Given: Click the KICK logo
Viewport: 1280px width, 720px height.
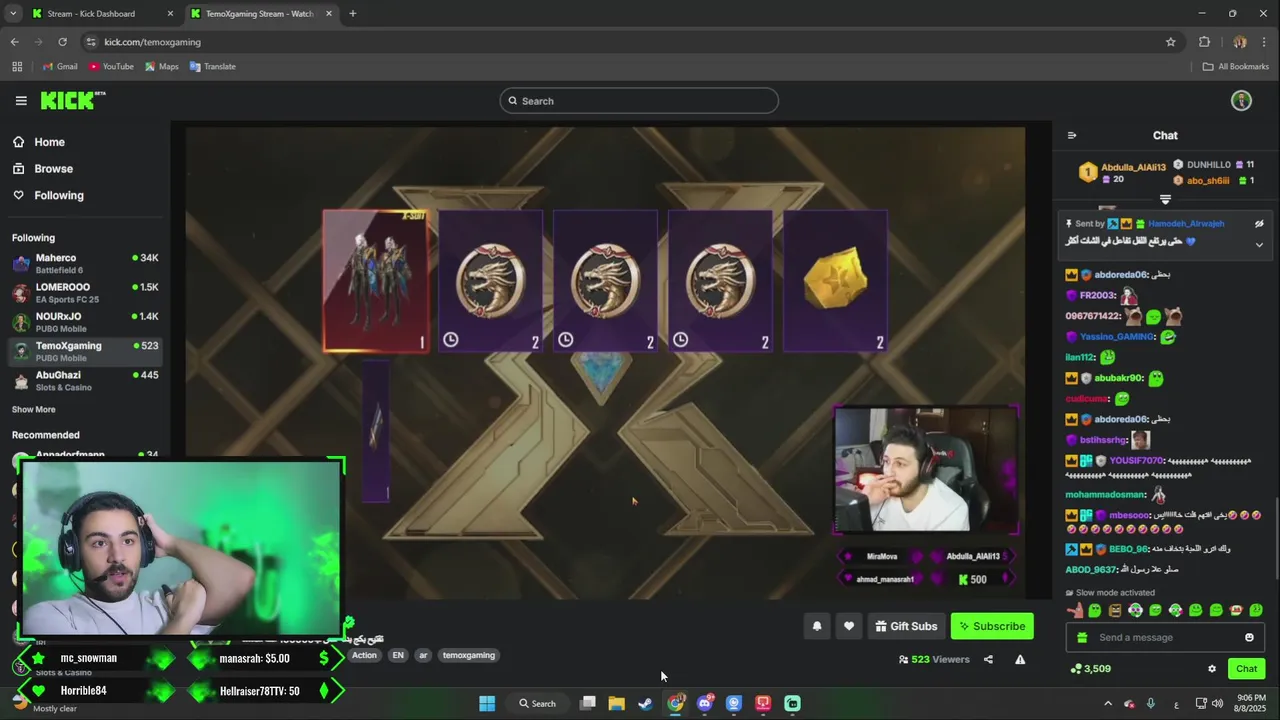Looking at the screenshot, I should (72, 100).
